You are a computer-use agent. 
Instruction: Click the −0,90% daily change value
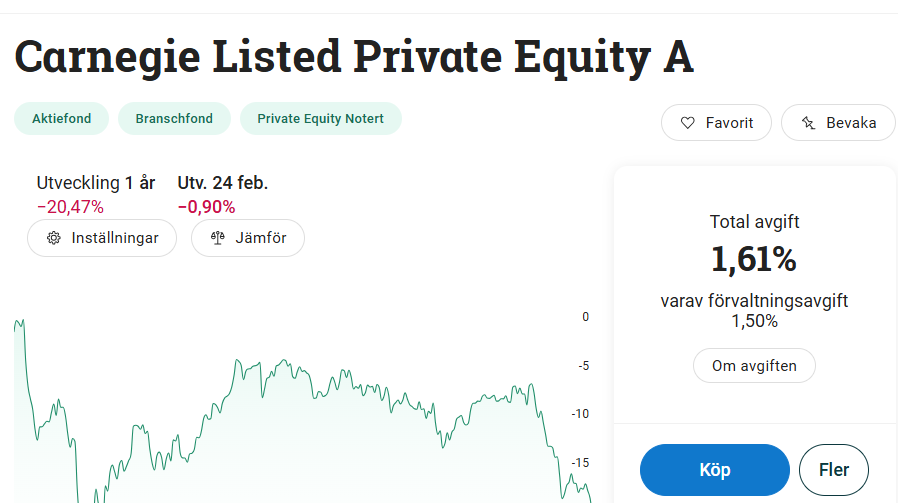pyautogui.click(x=206, y=207)
